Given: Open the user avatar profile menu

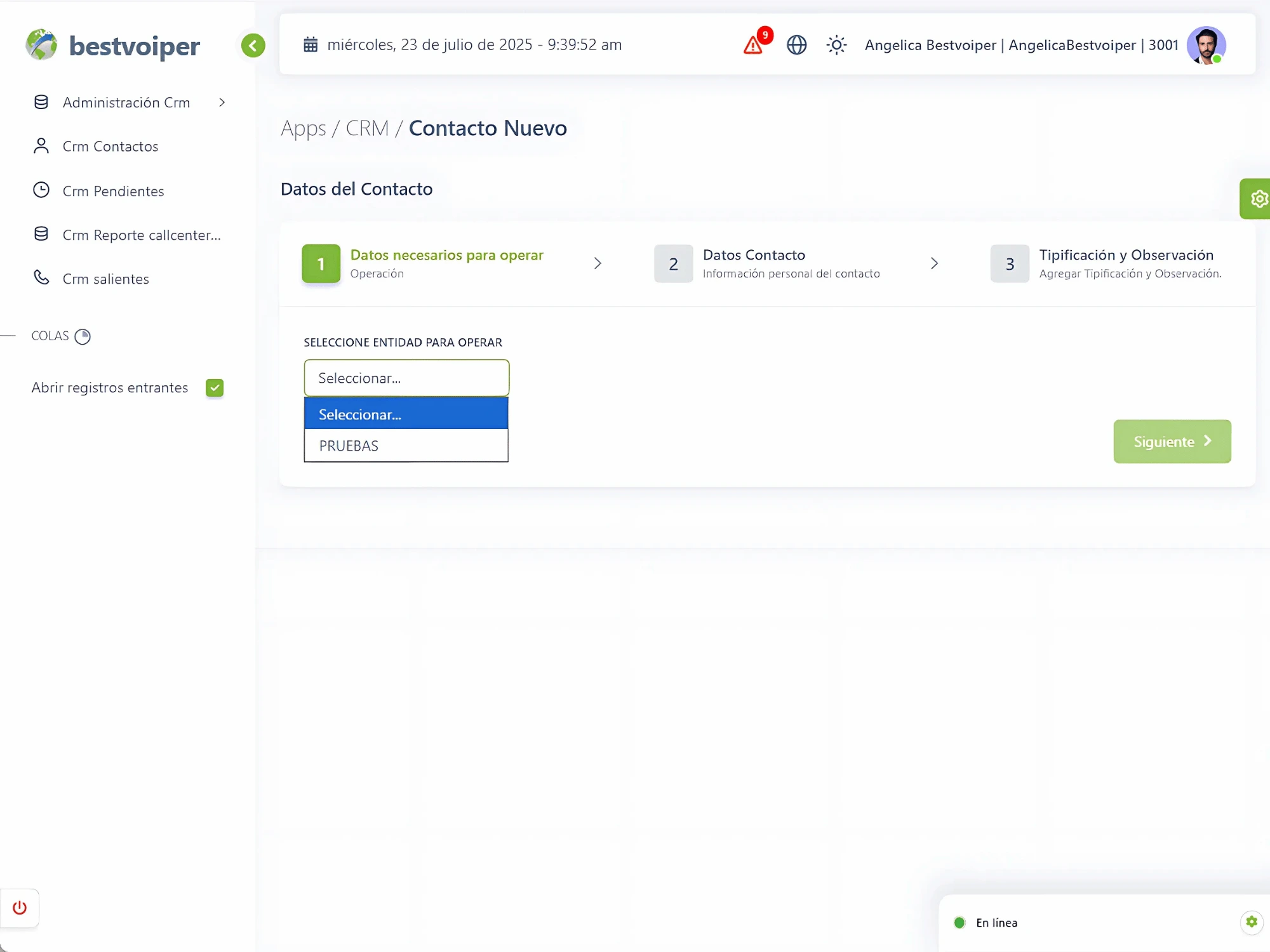Looking at the screenshot, I should tap(1206, 45).
